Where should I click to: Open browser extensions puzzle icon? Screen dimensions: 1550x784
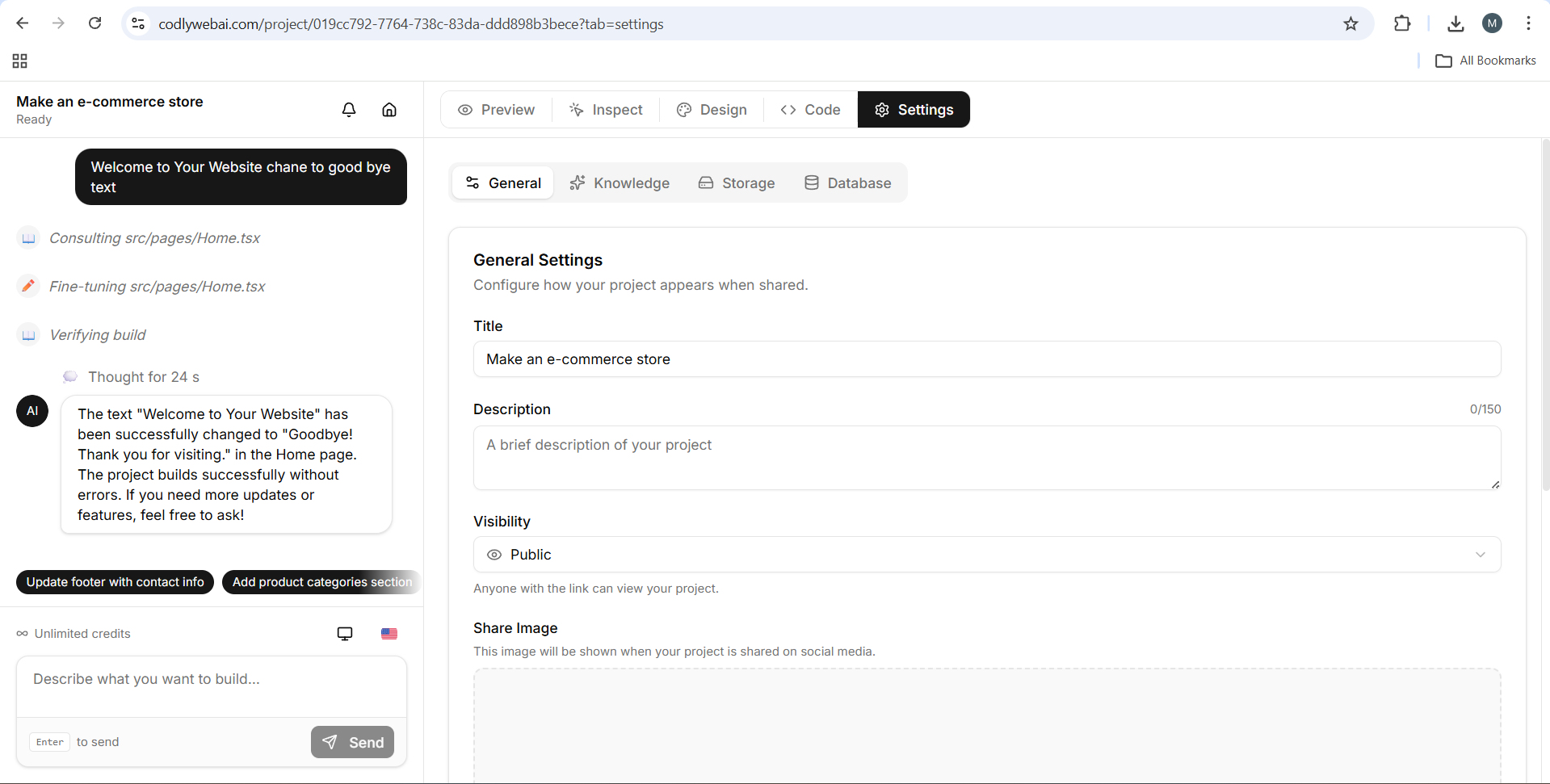(1402, 24)
